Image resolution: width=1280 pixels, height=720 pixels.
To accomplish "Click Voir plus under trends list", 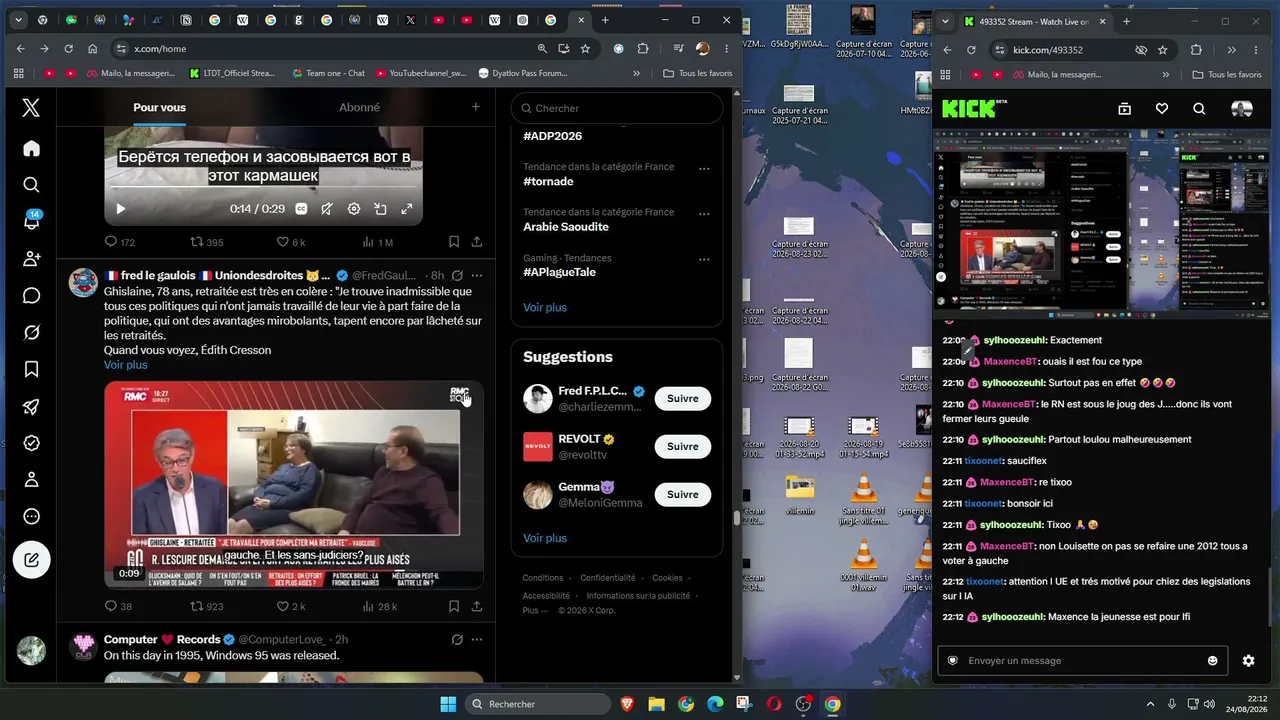I will (x=545, y=307).
